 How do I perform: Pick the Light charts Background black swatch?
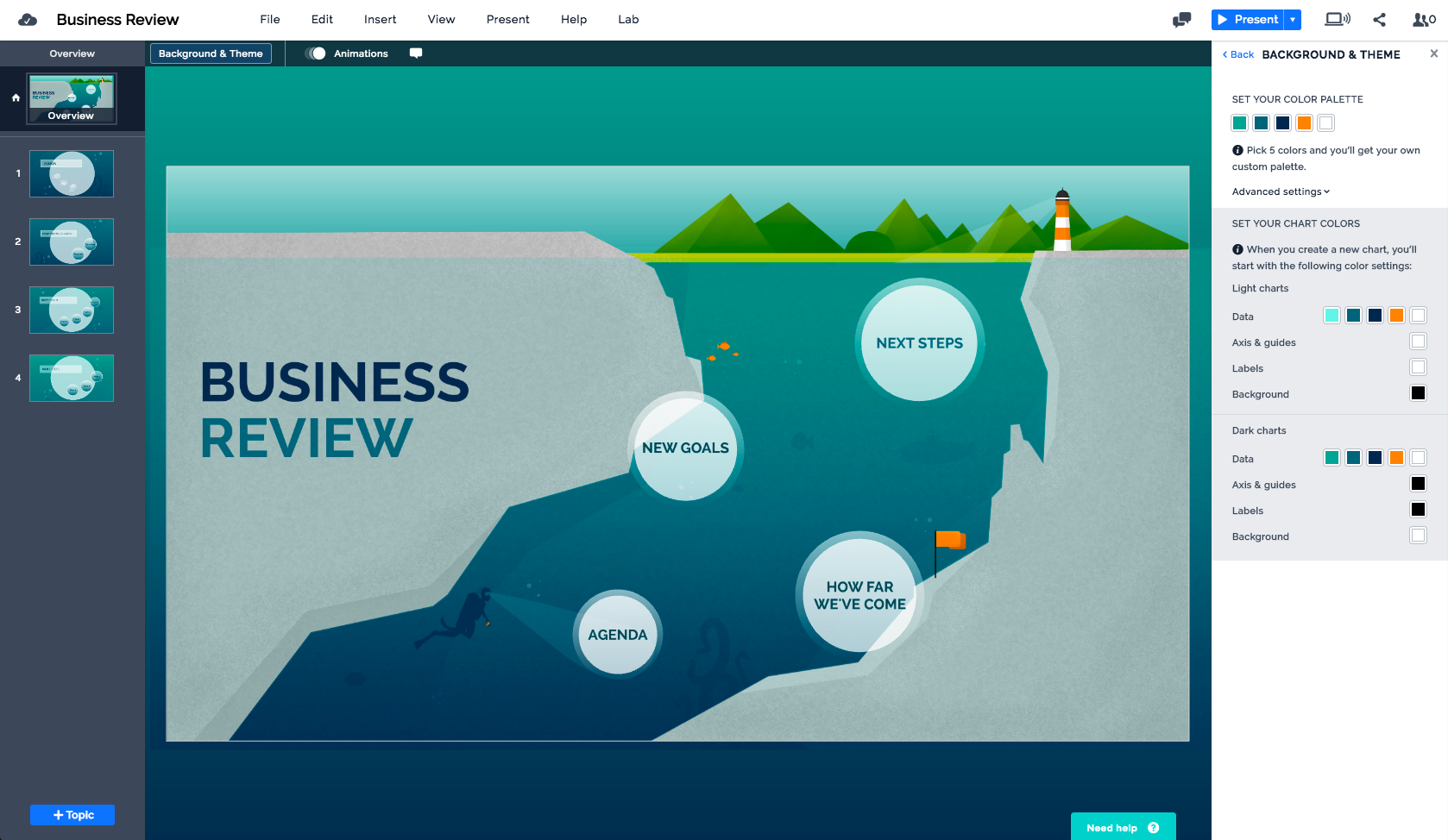[1418, 393]
